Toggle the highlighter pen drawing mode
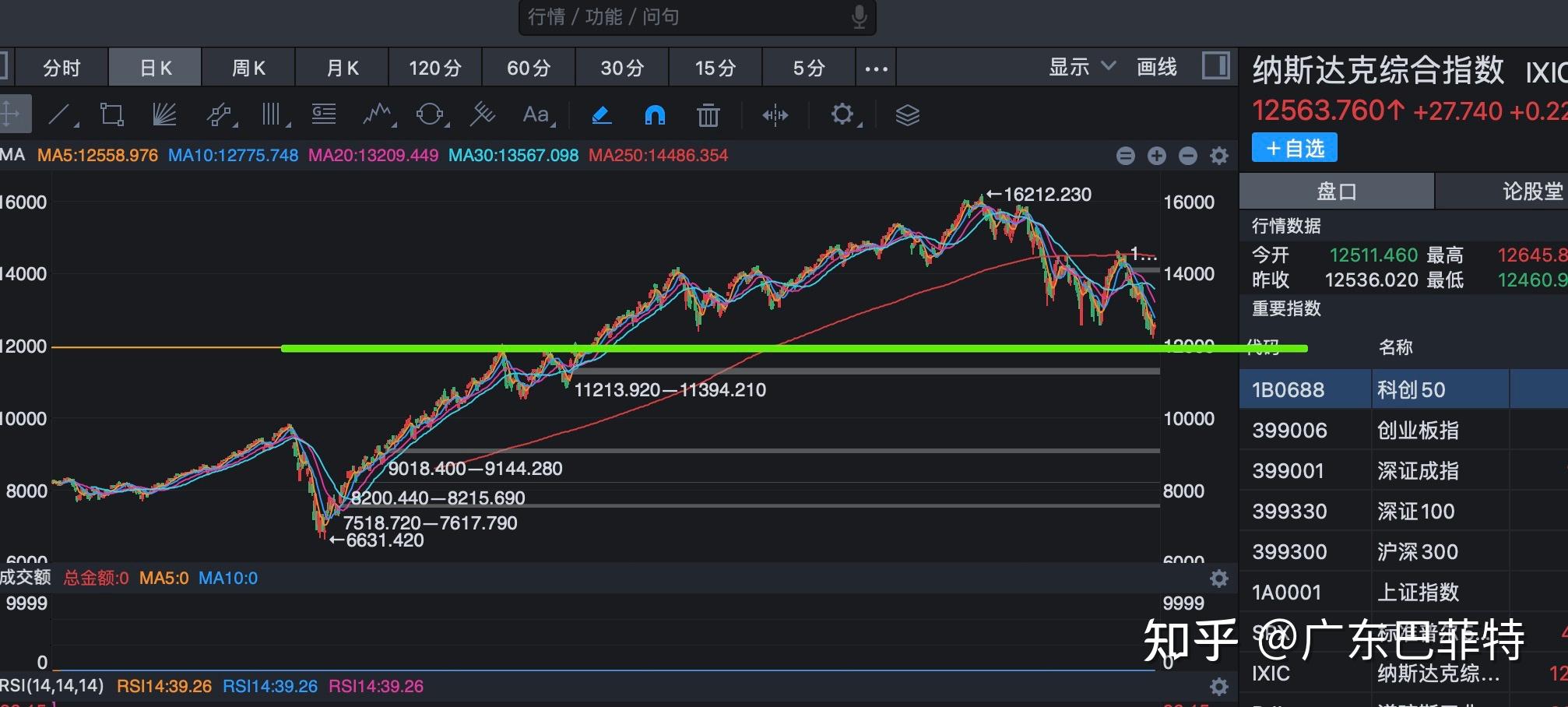Image resolution: width=1568 pixels, height=707 pixels. [601, 115]
